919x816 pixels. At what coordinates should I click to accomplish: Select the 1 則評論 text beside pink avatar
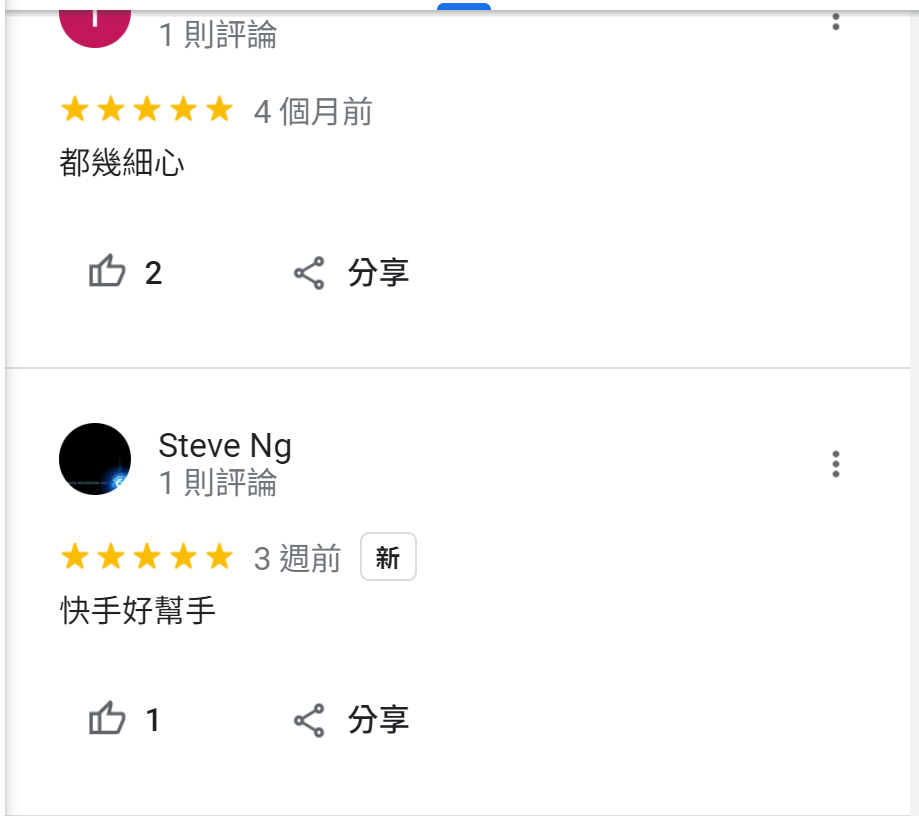pyautogui.click(x=217, y=34)
